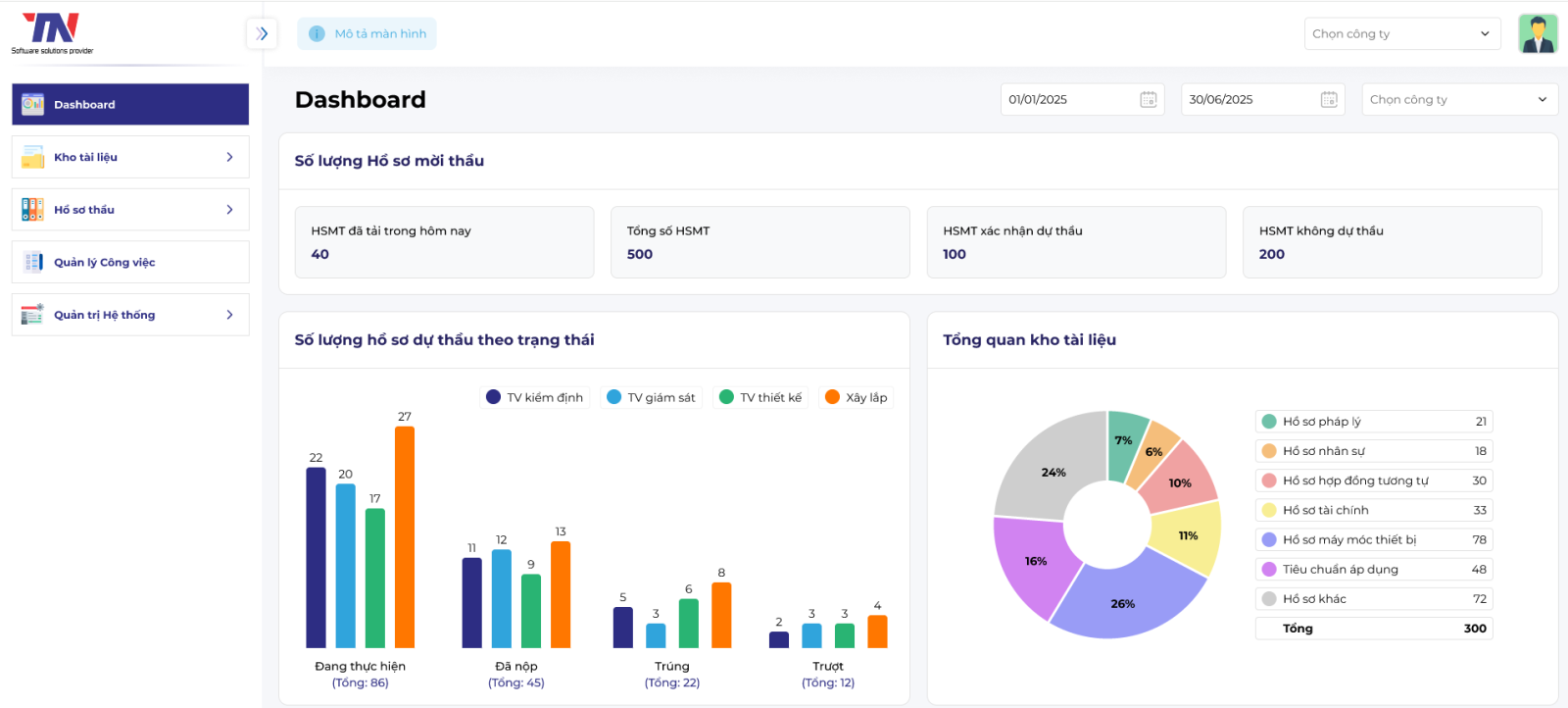Image resolution: width=1568 pixels, height=708 pixels.
Task: Open the Hồ sơ thầu menu item
Action: pyautogui.click(x=84, y=210)
